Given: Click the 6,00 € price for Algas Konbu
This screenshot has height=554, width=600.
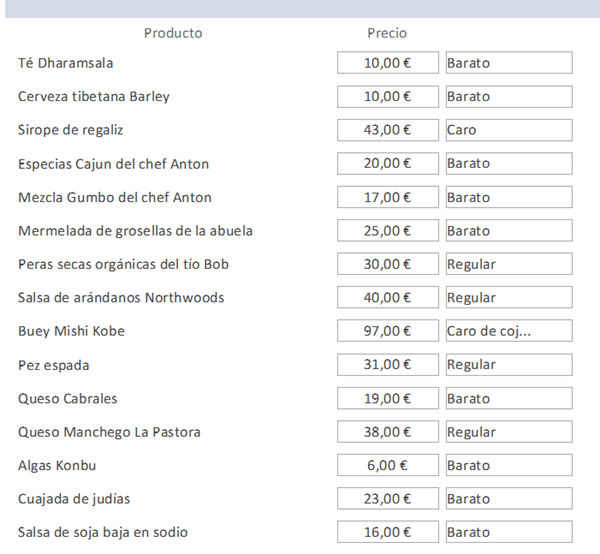Looking at the screenshot, I should 388,466.
